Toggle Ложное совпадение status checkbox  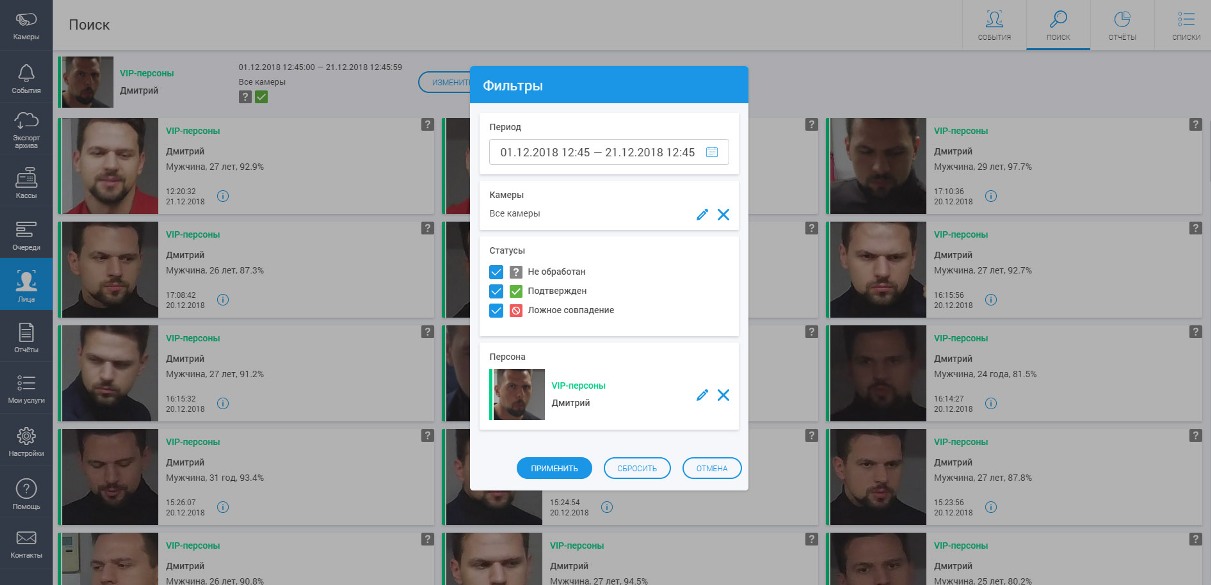496,310
